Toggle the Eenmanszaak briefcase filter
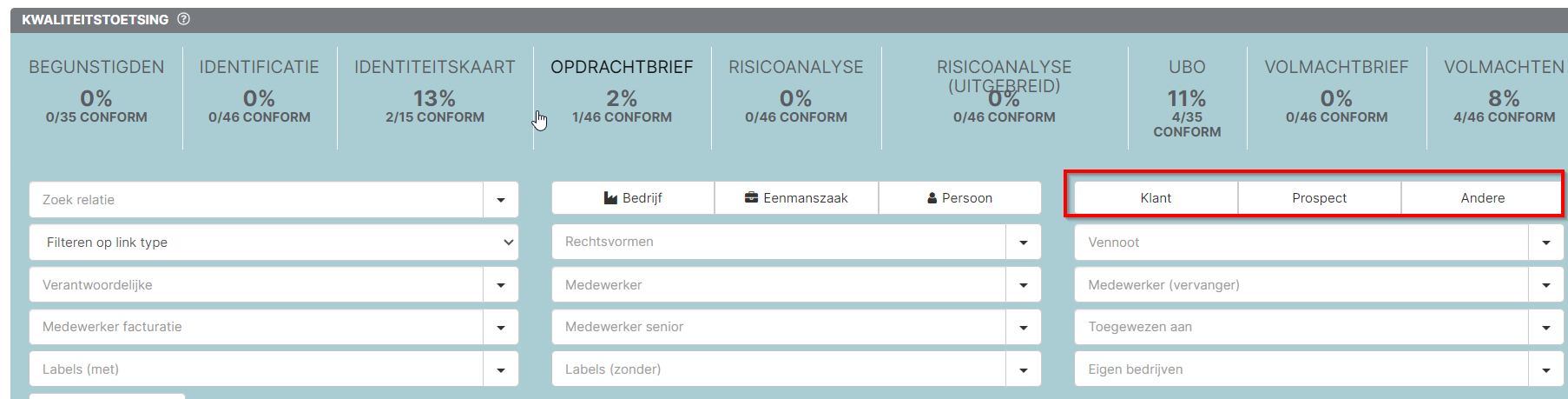Screen dimensions: 1568x399 796,198
